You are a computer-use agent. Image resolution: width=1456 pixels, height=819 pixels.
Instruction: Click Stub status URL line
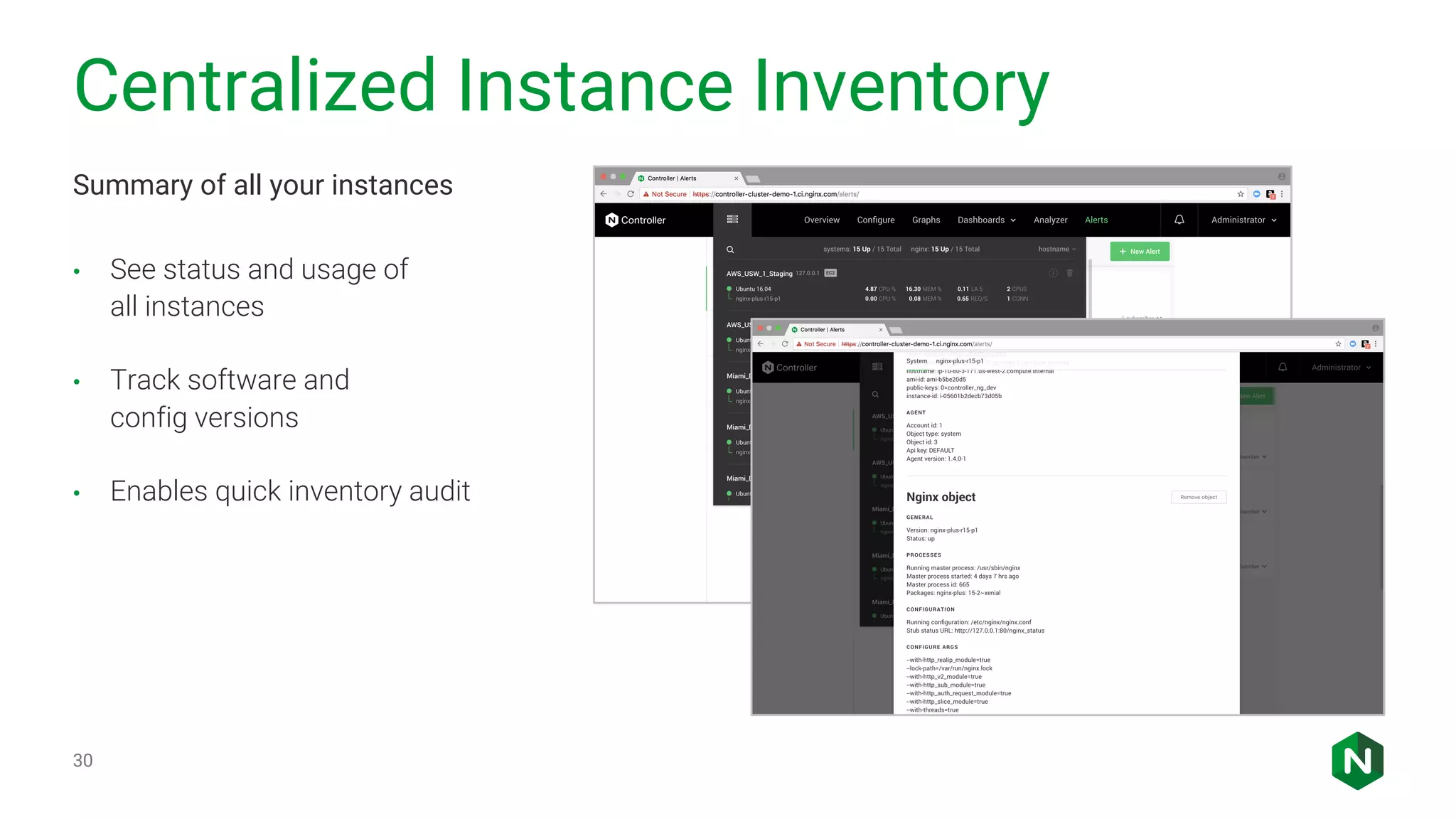tap(975, 631)
